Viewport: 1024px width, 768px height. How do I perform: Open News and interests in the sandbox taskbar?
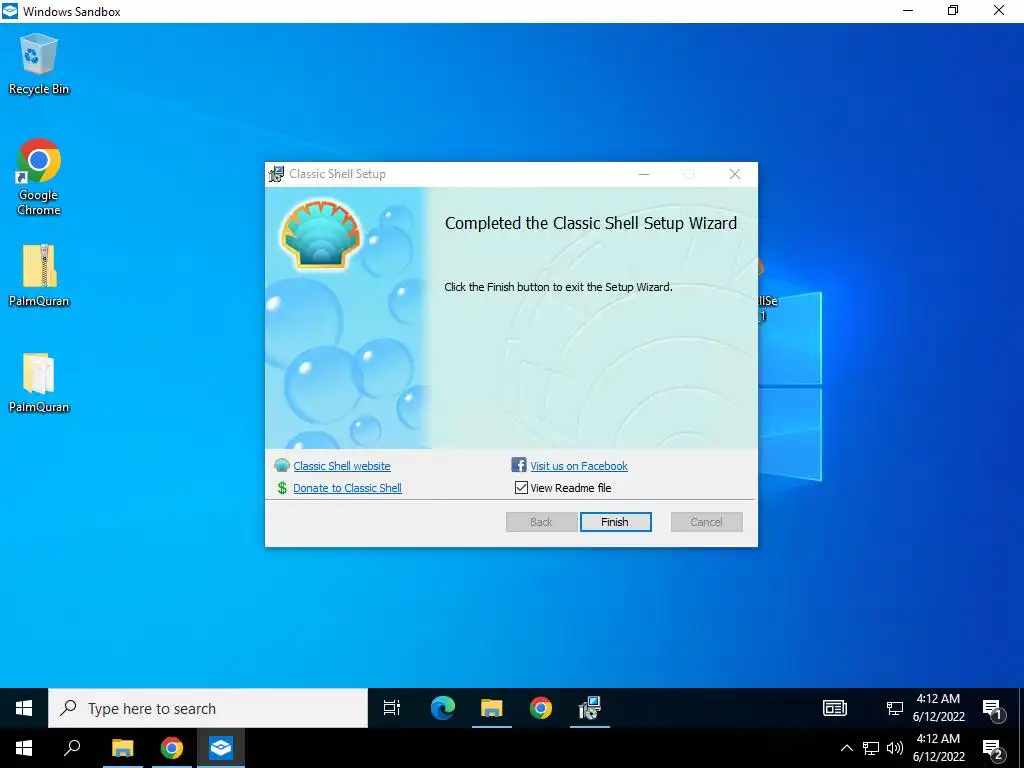[x=835, y=708]
